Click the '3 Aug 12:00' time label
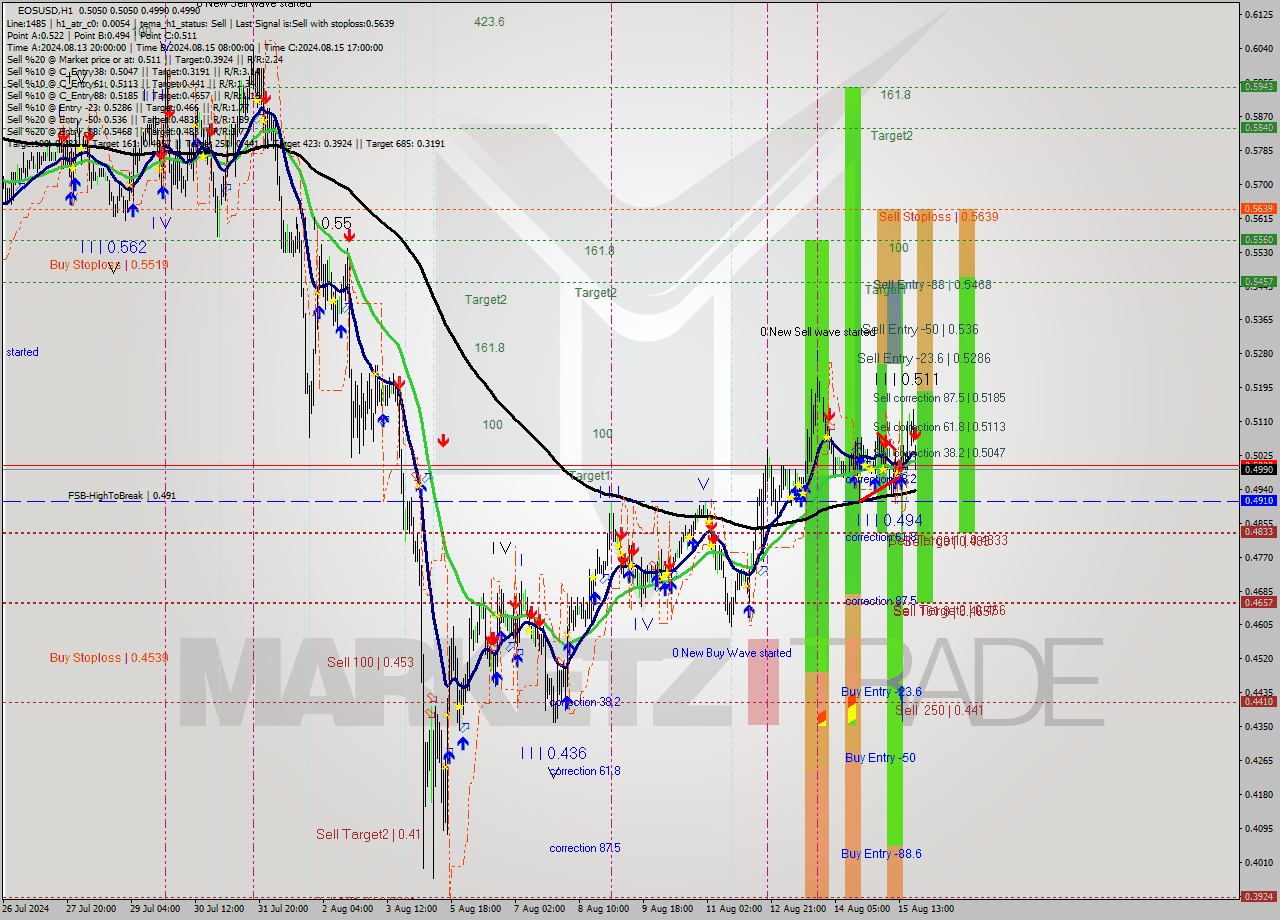Viewport: 1280px width, 920px height. (410, 909)
